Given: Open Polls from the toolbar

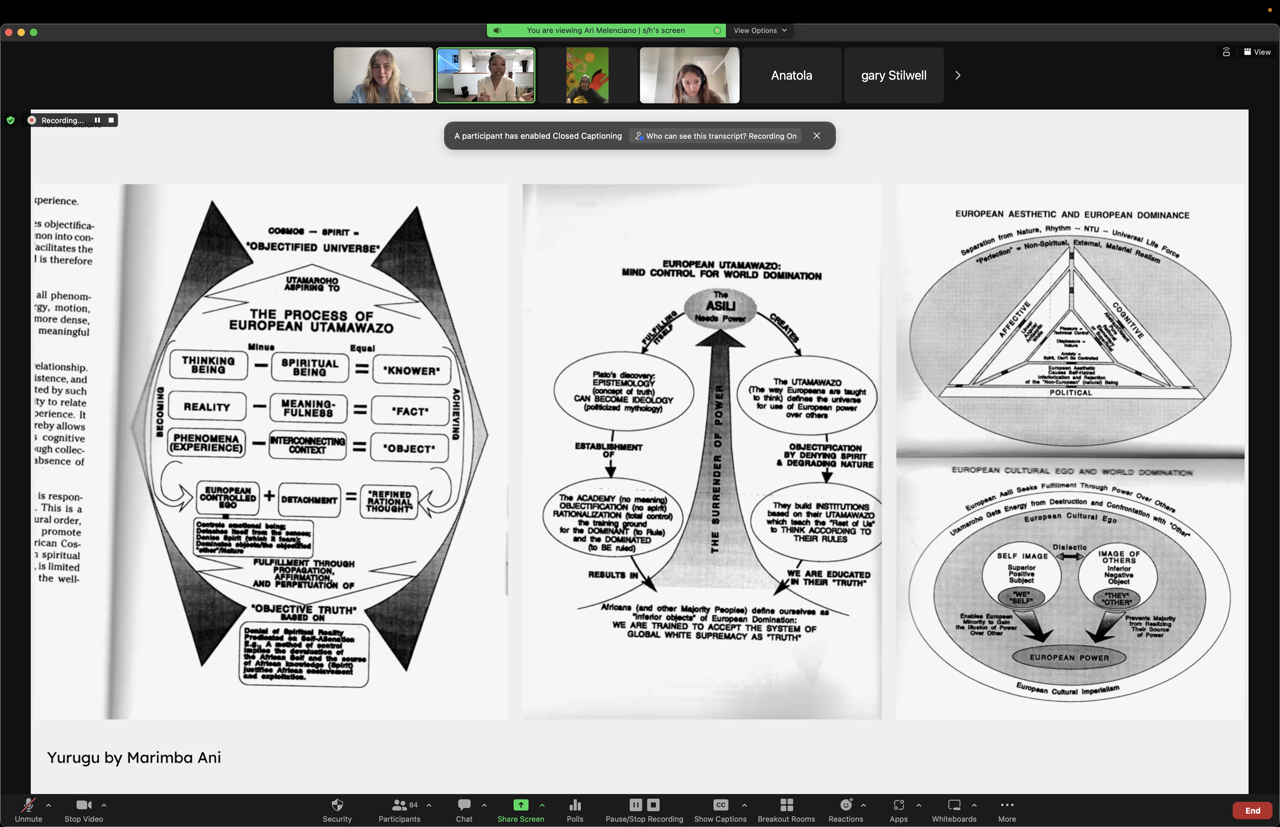Looking at the screenshot, I should [x=575, y=809].
